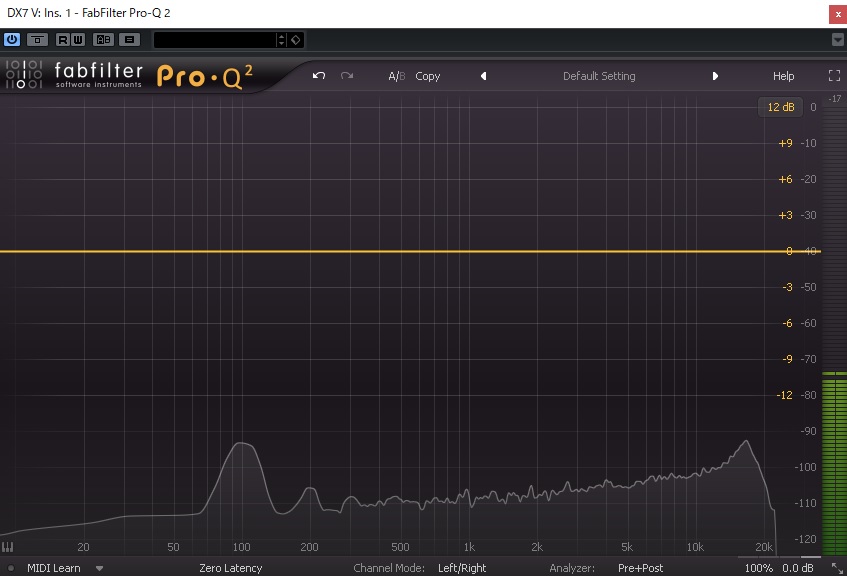
Task: Open the Help menu
Action: 783,76
